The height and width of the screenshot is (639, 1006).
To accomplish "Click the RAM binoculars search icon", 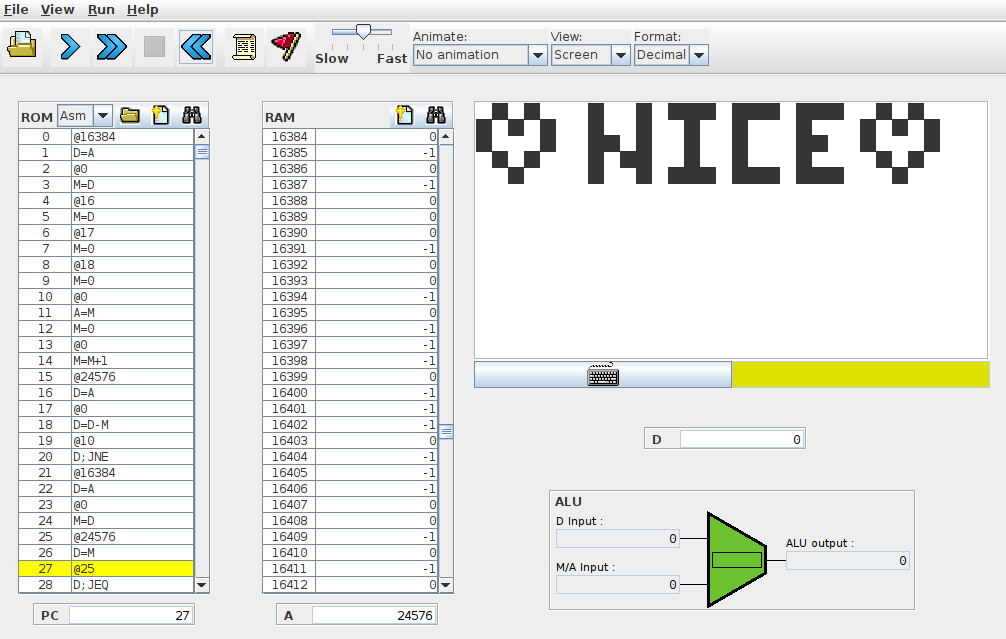I will pyautogui.click(x=435, y=116).
